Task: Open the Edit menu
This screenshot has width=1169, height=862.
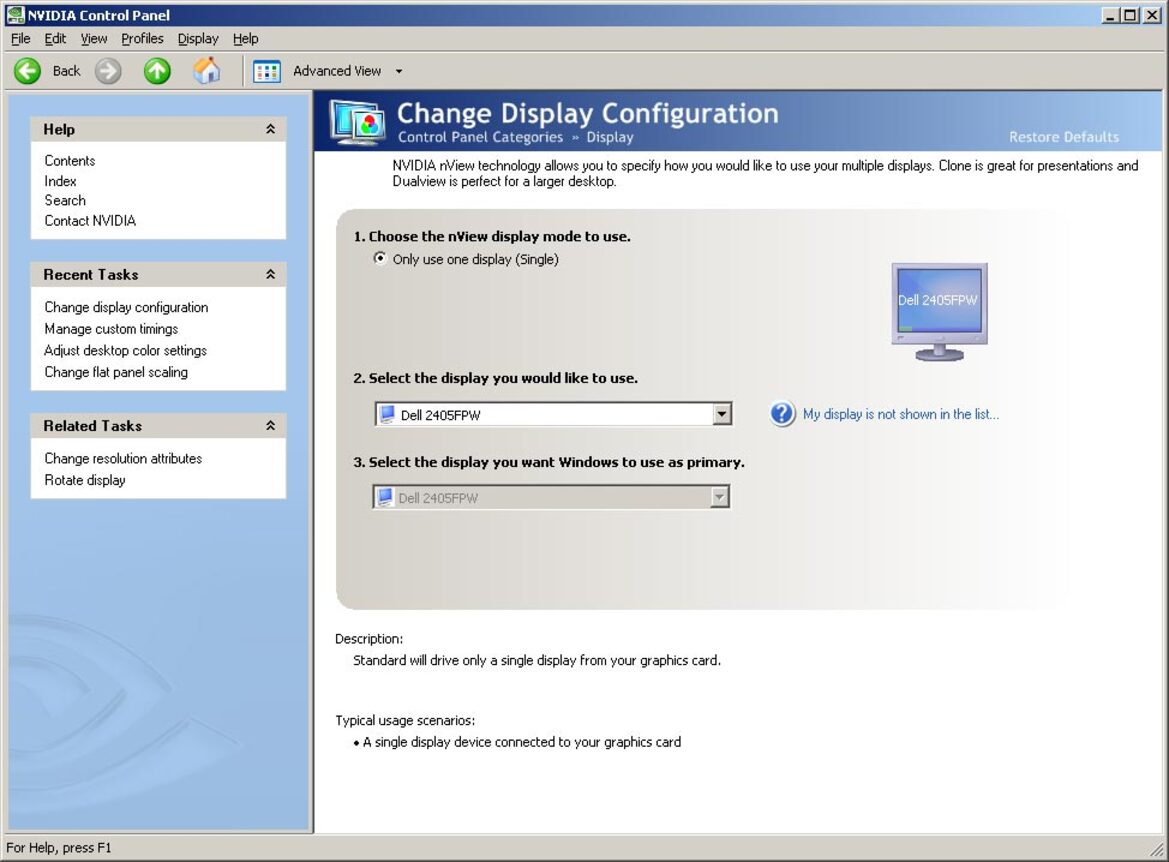Action: click(55, 39)
